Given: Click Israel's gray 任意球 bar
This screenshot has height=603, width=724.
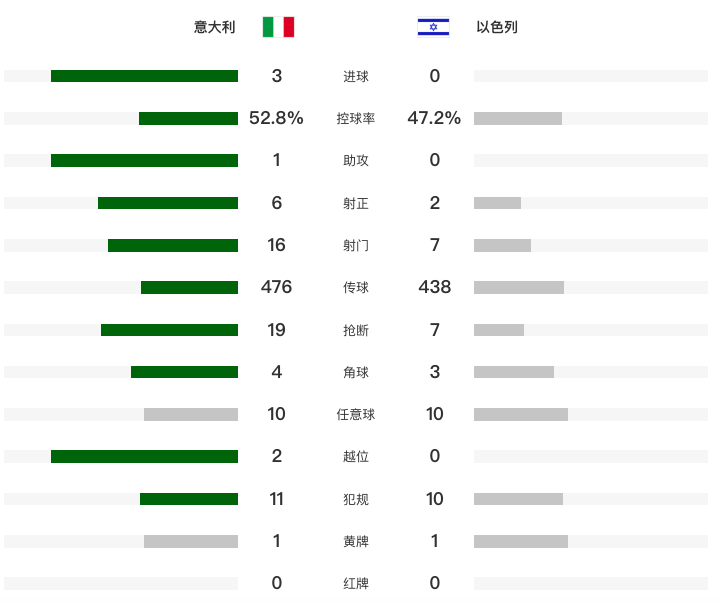Looking at the screenshot, I should click(x=521, y=414).
